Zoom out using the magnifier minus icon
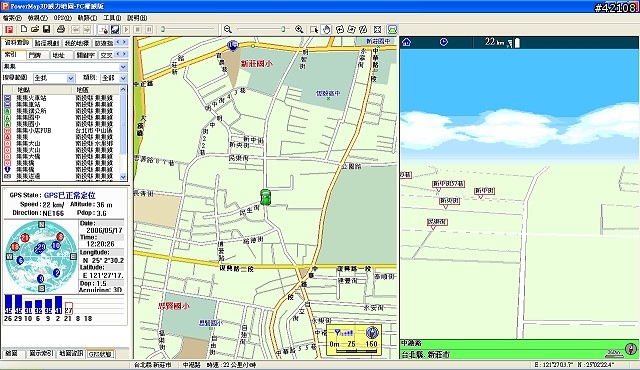The height and width of the screenshot is (370, 640). [228, 29]
